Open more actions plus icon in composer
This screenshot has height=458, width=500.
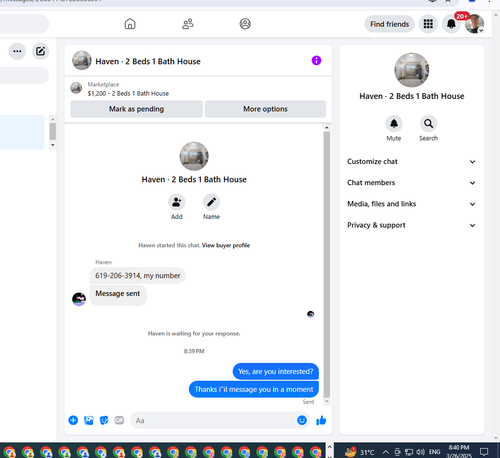pyautogui.click(x=73, y=420)
